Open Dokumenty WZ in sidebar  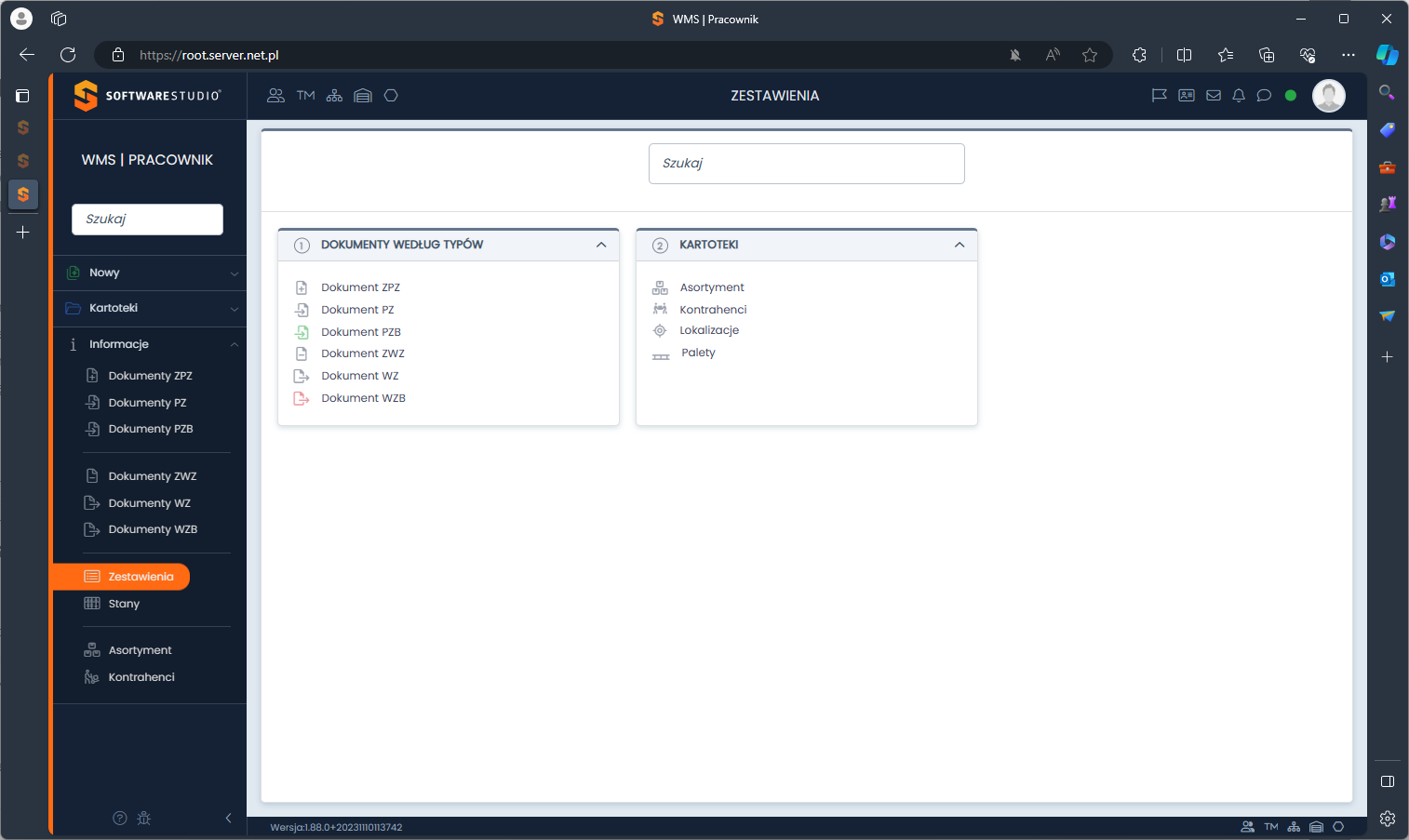pos(149,503)
